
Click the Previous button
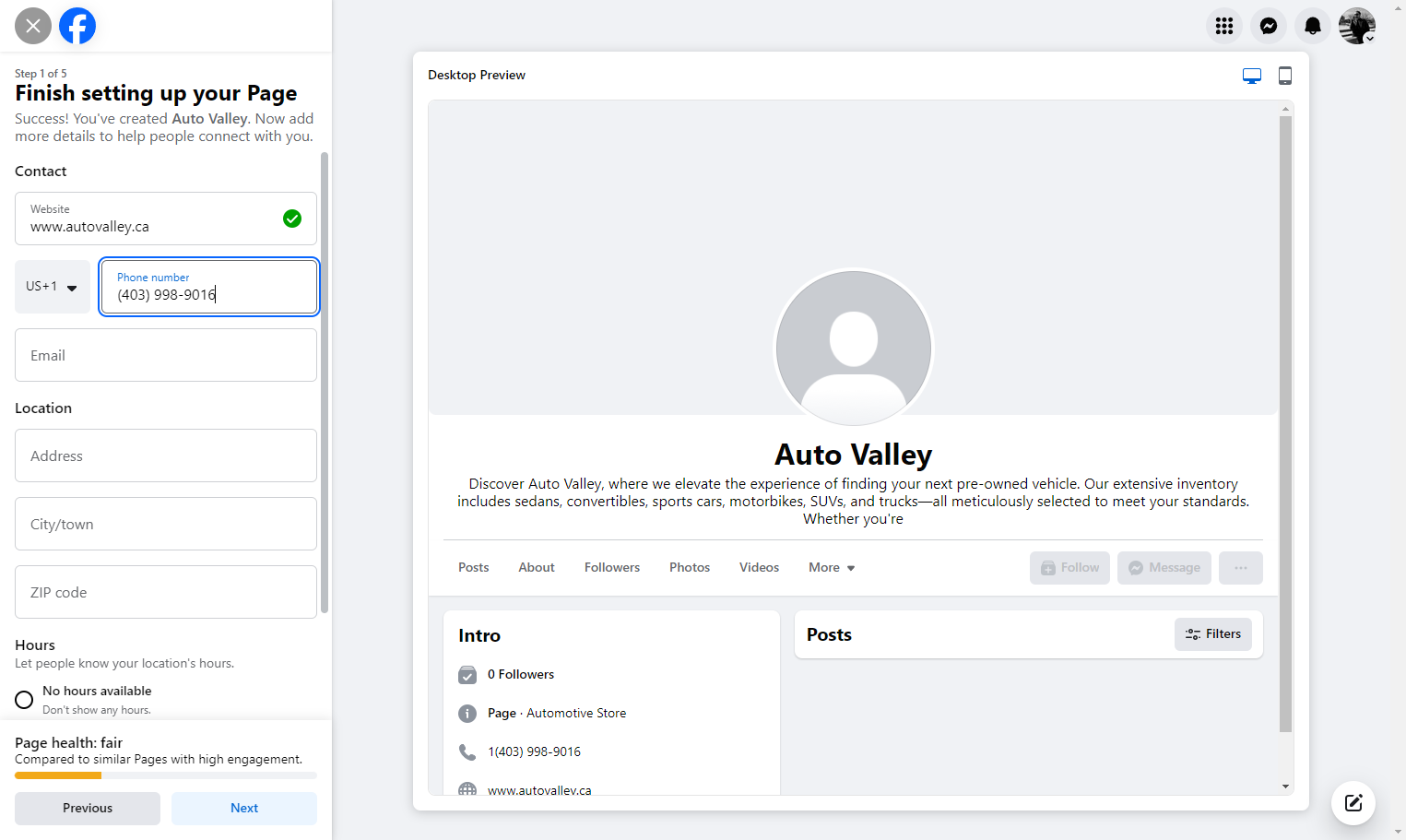pos(88,809)
